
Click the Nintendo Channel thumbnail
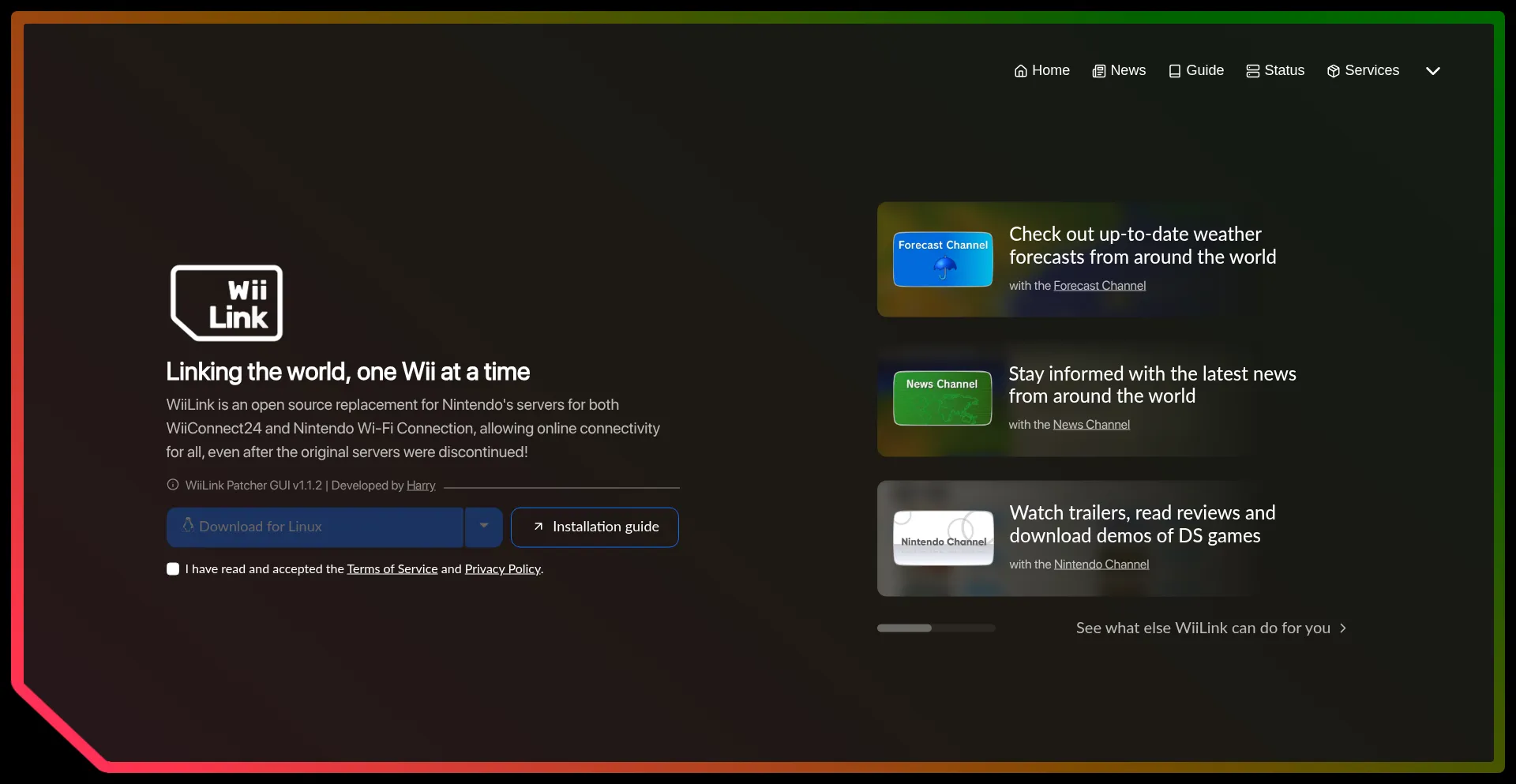[943, 538]
